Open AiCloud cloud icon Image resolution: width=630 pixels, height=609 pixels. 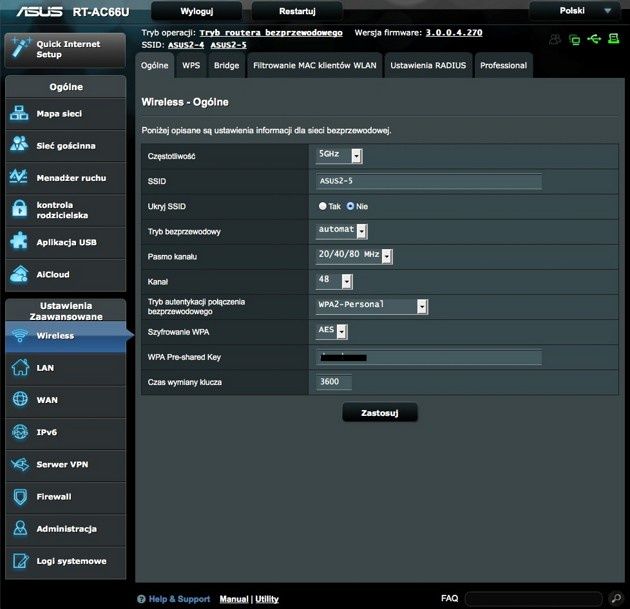click(x=19, y=274)
